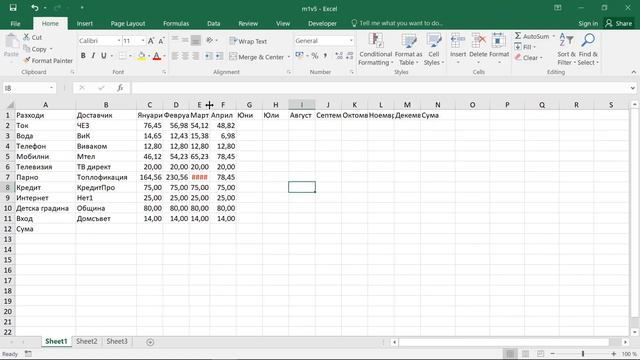Open Conditional Formatting
The image size is (640, 360).
[x=376, y=49]
